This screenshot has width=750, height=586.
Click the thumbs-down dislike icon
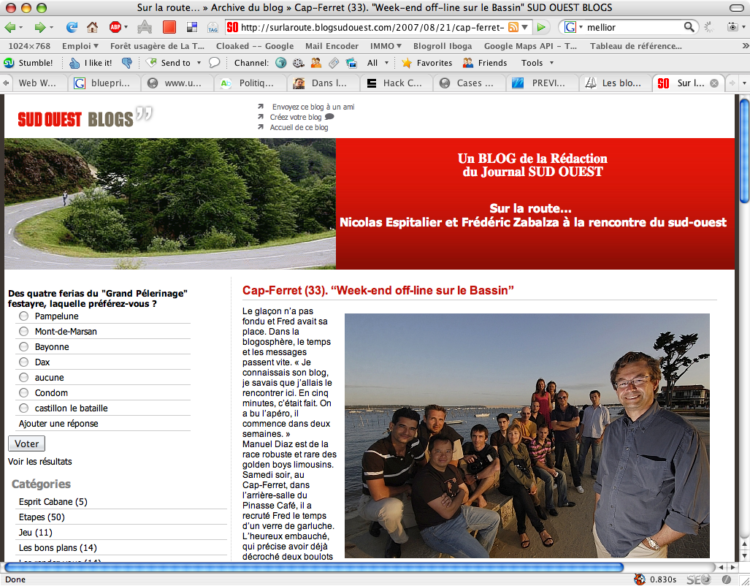[127, 63]
